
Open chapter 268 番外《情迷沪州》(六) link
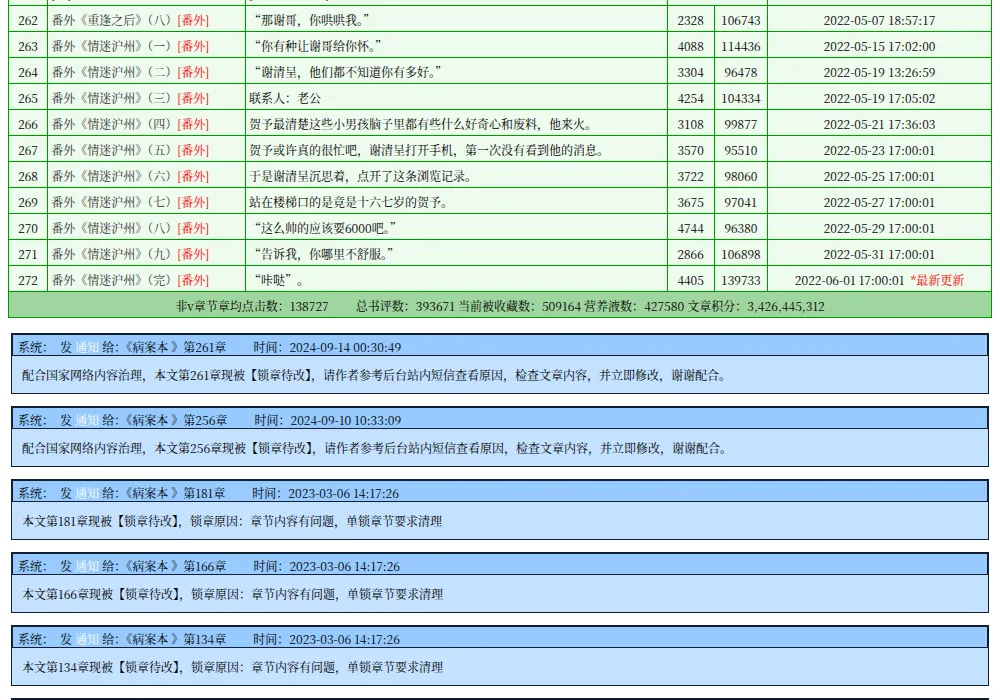(x=112, y=177)
